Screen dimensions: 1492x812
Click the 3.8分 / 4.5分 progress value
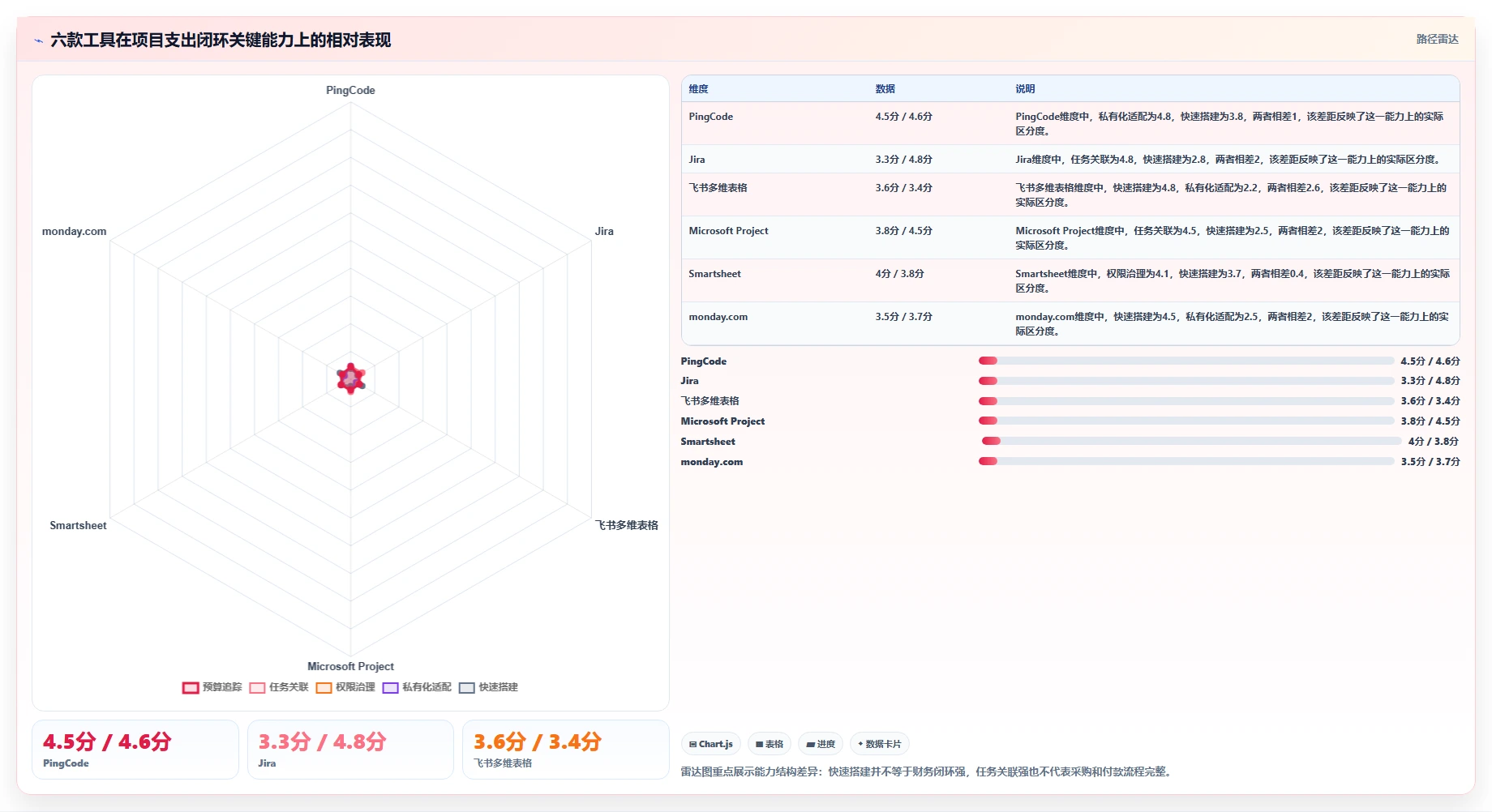pyautogui.click(x=1430, y=421)
